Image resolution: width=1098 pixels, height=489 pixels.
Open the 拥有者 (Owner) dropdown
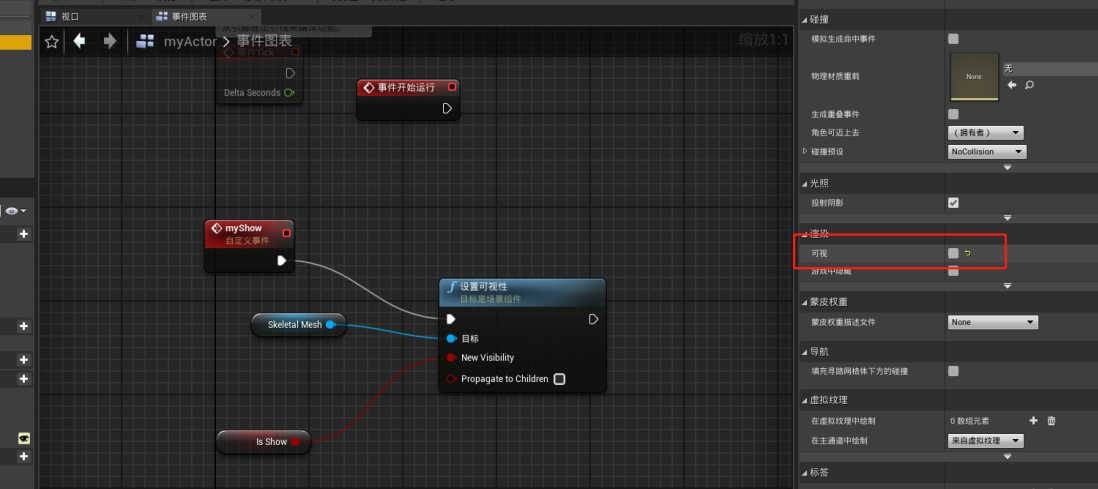[x=985, y=133]
